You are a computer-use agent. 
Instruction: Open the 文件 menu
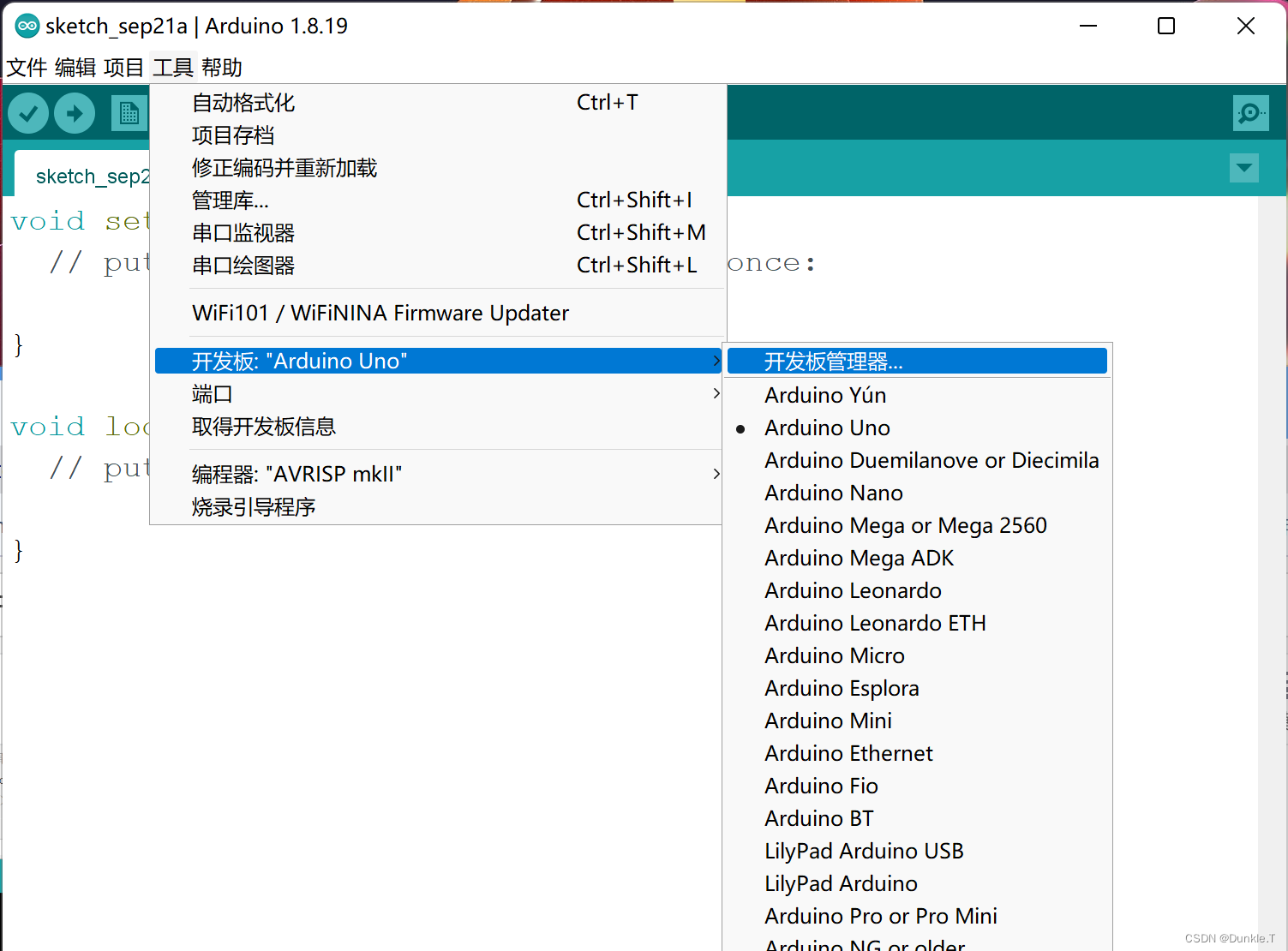27,67
